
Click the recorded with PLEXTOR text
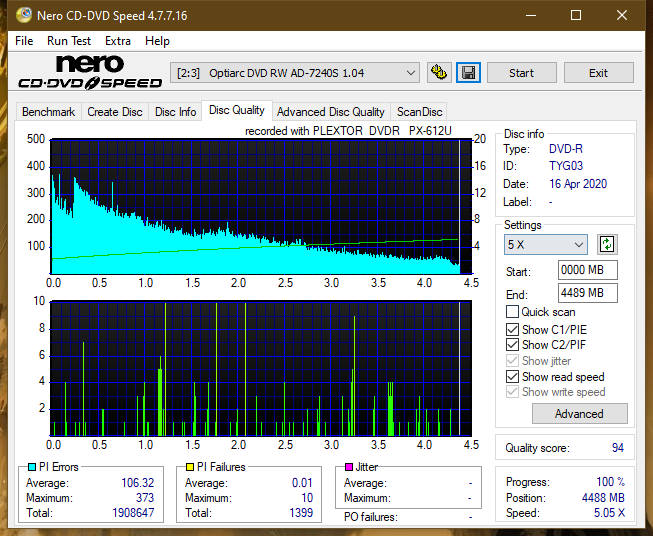348,131
